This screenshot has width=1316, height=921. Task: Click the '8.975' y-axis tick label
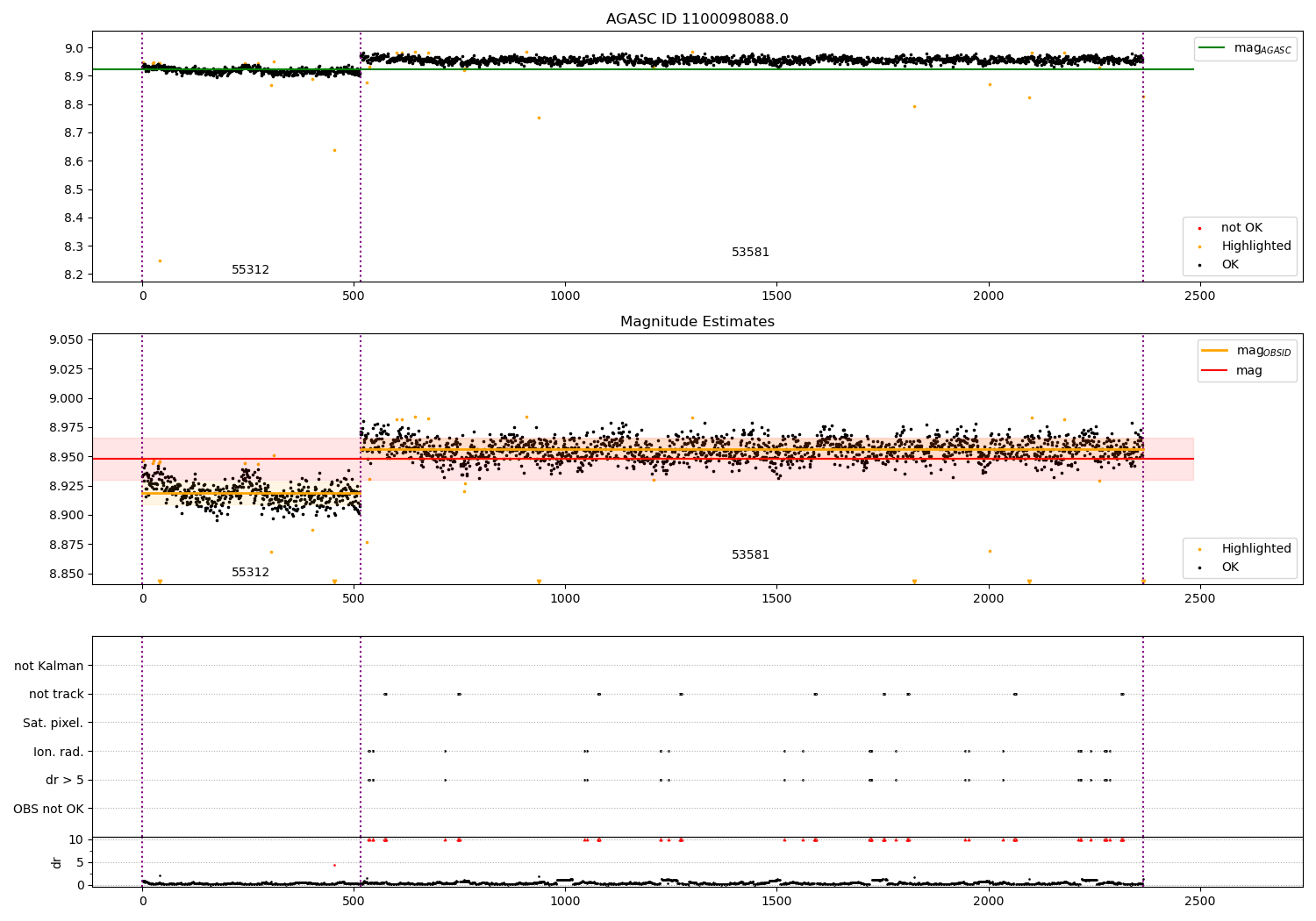(66, 427)
